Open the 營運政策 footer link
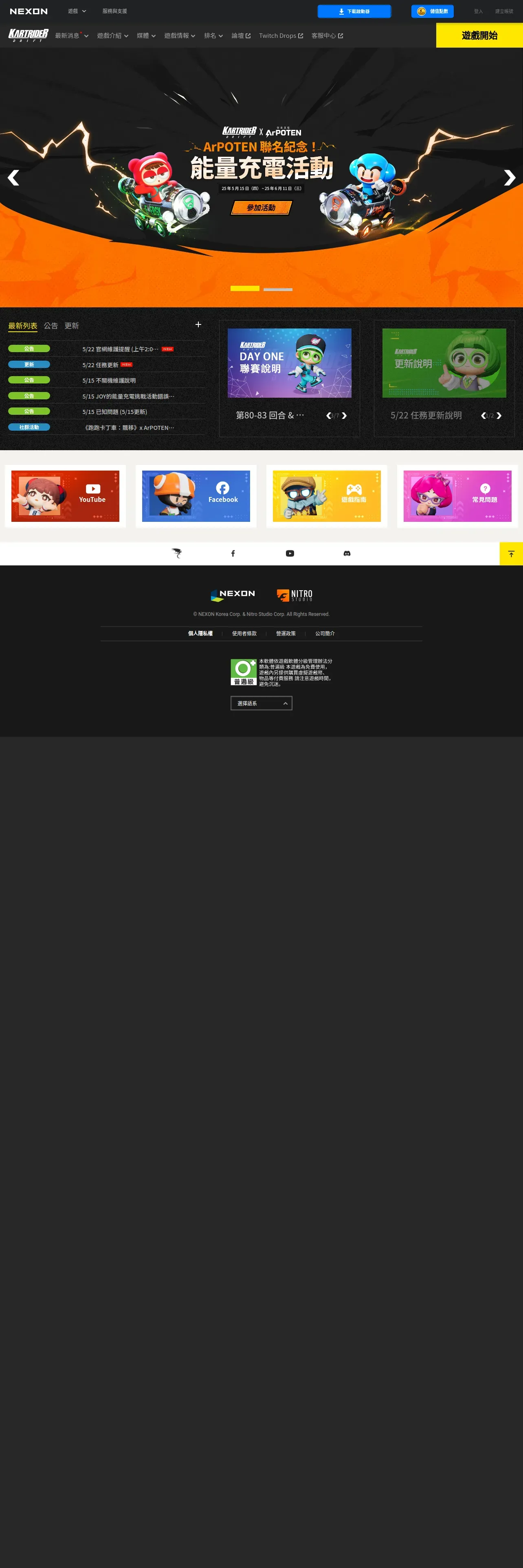This screenshot has width=523, height=1568. [x=286, y=634]
